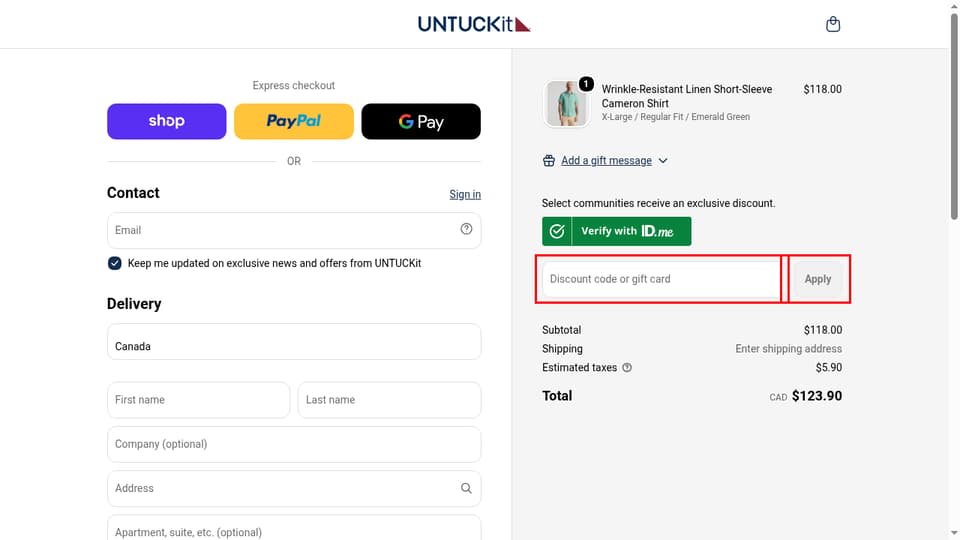This screenshot has width=960, height=540.
Task: Click the UNTUCKit logo
Action: click(x=474, y=24)
